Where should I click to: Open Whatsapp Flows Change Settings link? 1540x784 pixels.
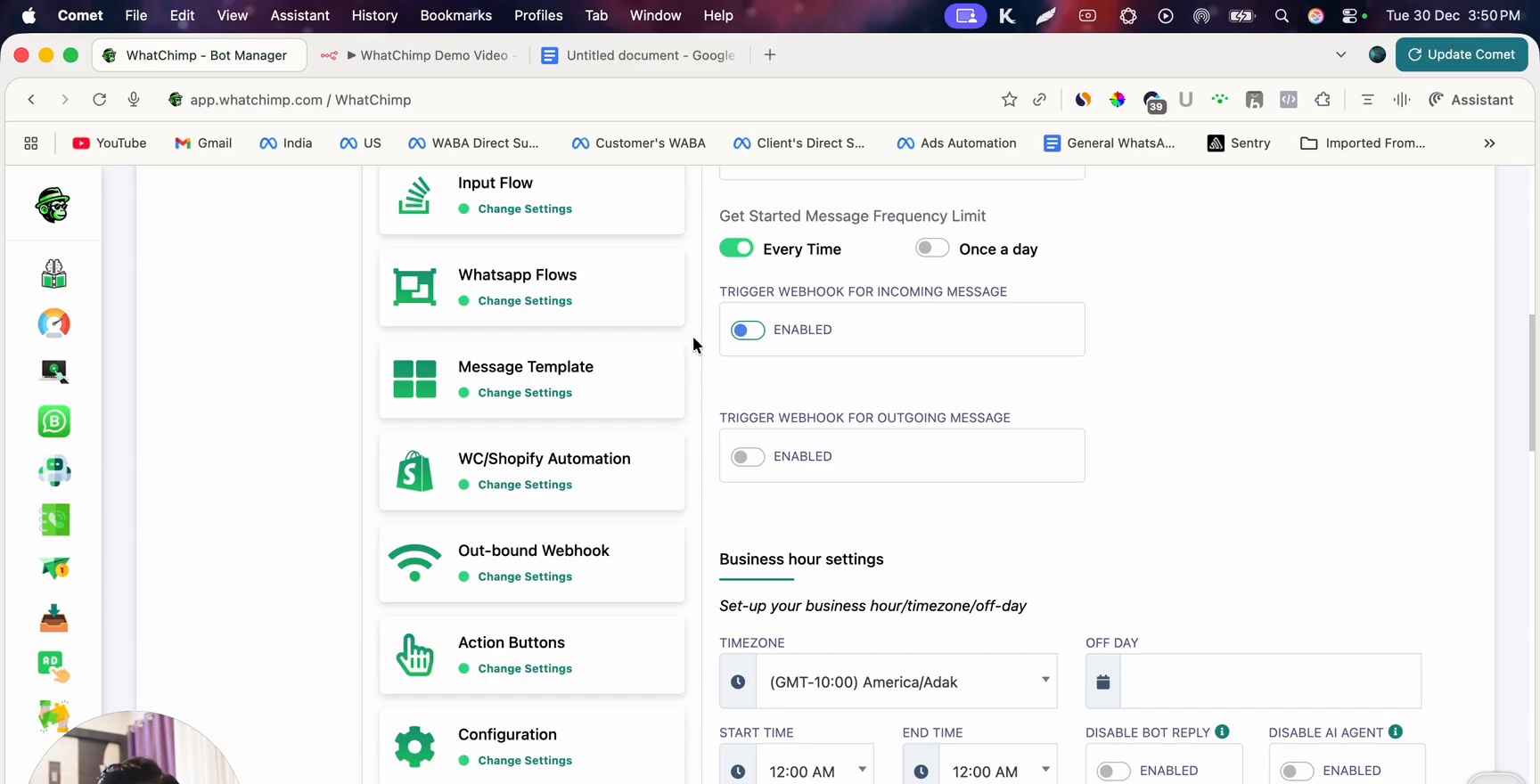(525, 300)
